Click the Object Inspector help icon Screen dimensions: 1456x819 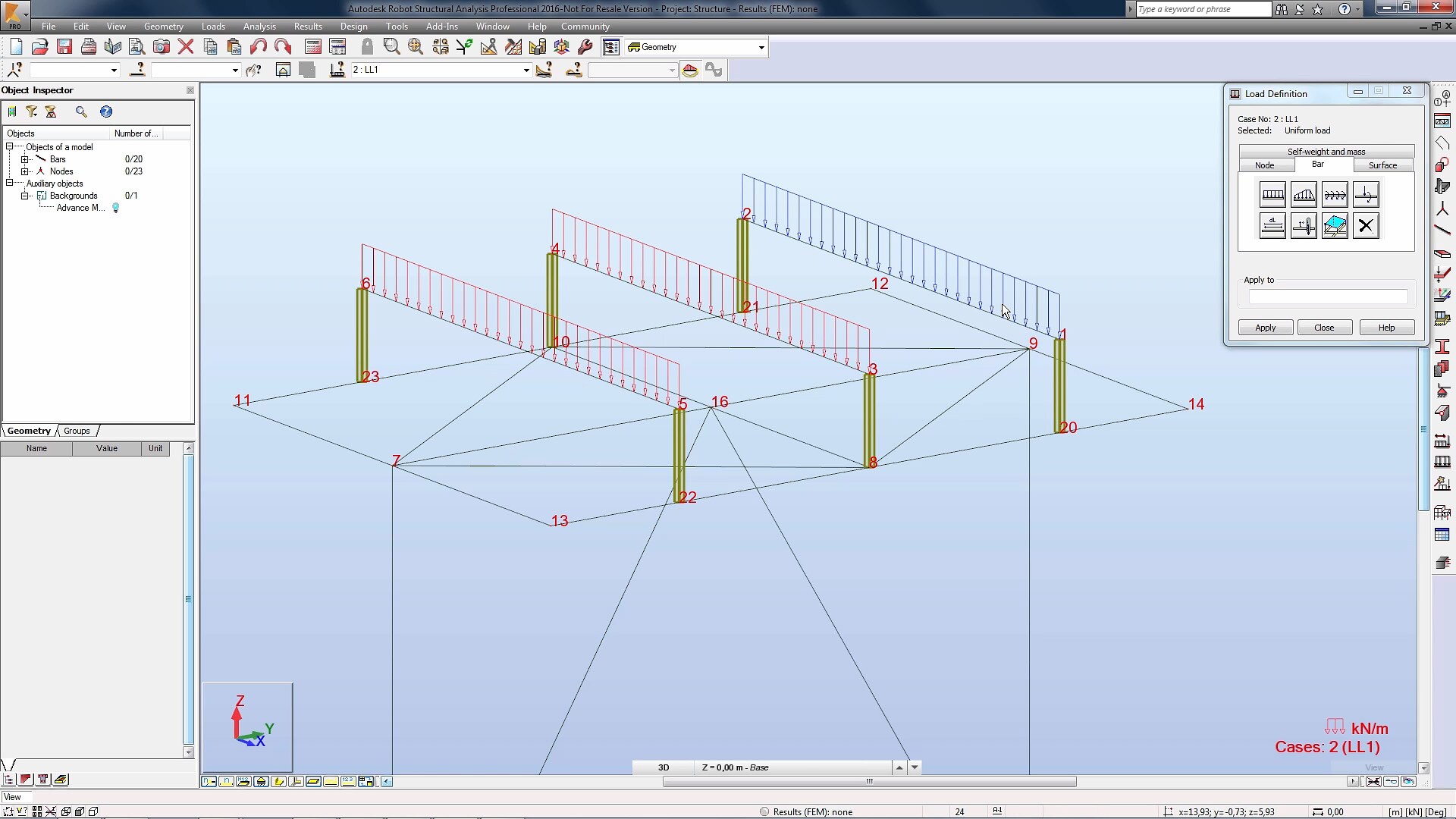pos(106,111)
